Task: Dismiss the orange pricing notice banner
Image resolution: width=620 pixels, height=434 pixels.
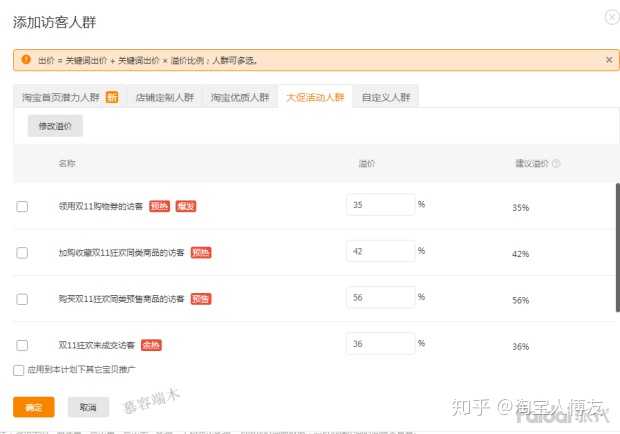Action: click(x=609, y=60)
